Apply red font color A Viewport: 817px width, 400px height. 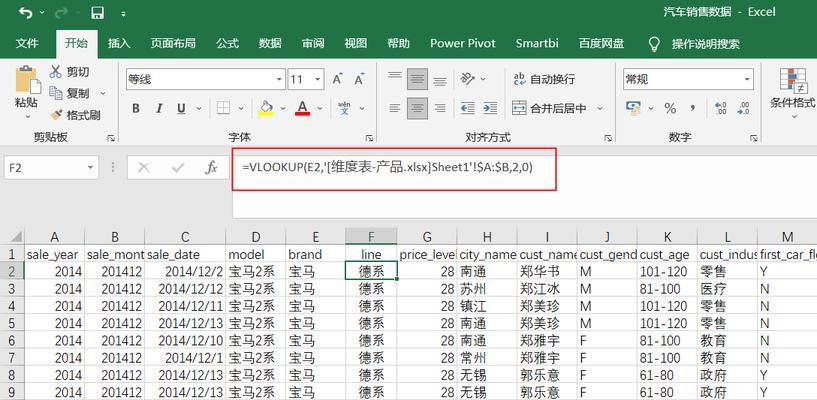tap(303, 108)
